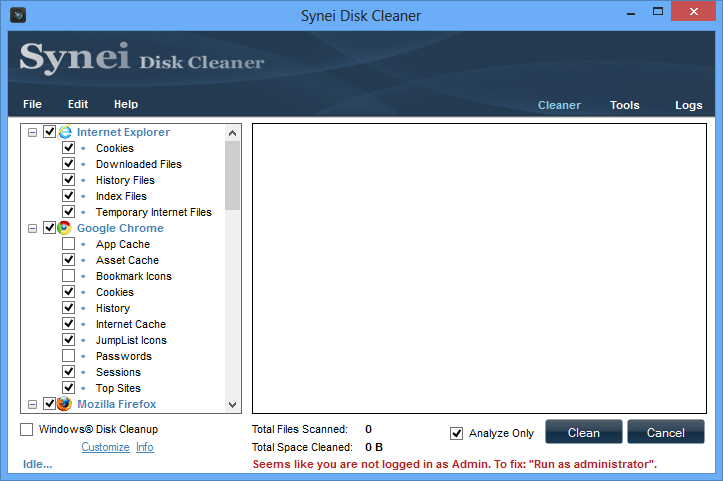Uncheck History Files checkbox

[68, 180]
